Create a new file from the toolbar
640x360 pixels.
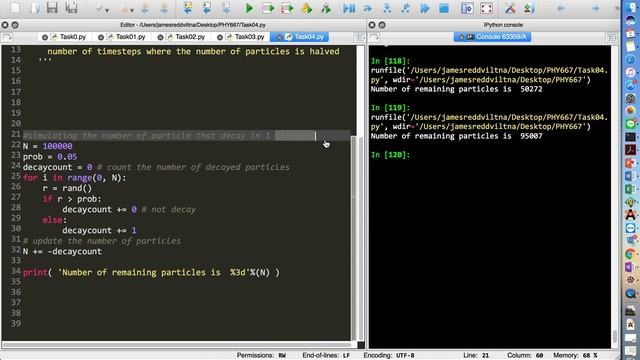click(15, 7)
